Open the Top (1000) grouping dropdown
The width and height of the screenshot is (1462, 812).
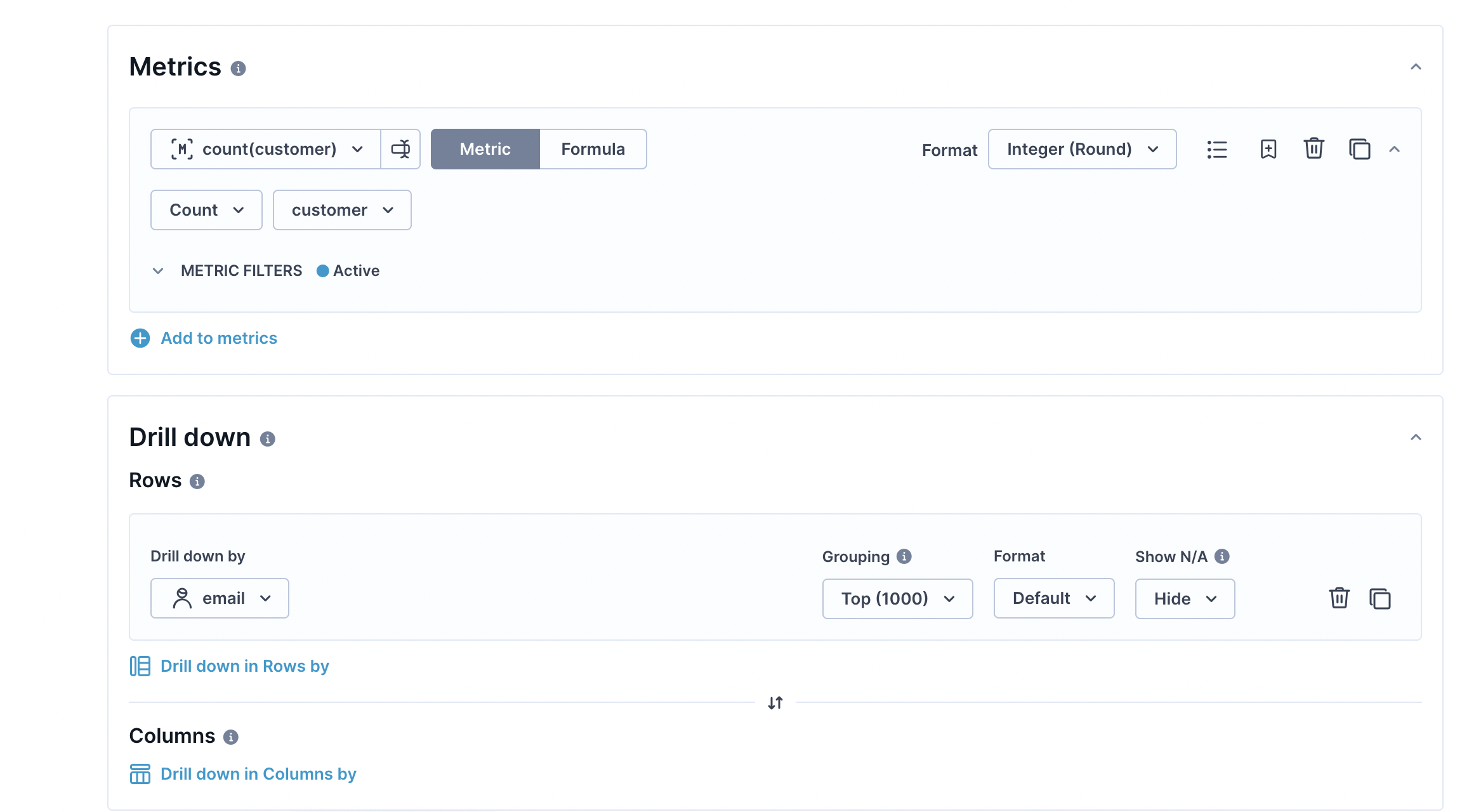pyautogui.click(x=897, y=599)
